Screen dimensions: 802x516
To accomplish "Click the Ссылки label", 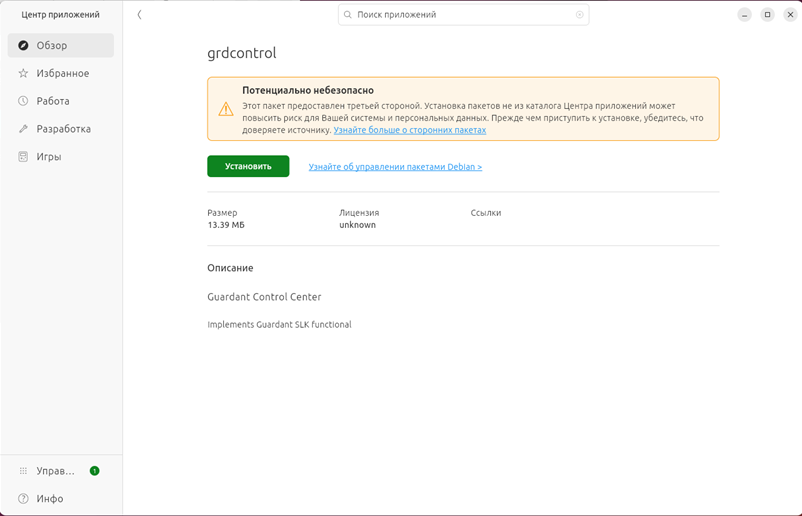I will 486,213.
